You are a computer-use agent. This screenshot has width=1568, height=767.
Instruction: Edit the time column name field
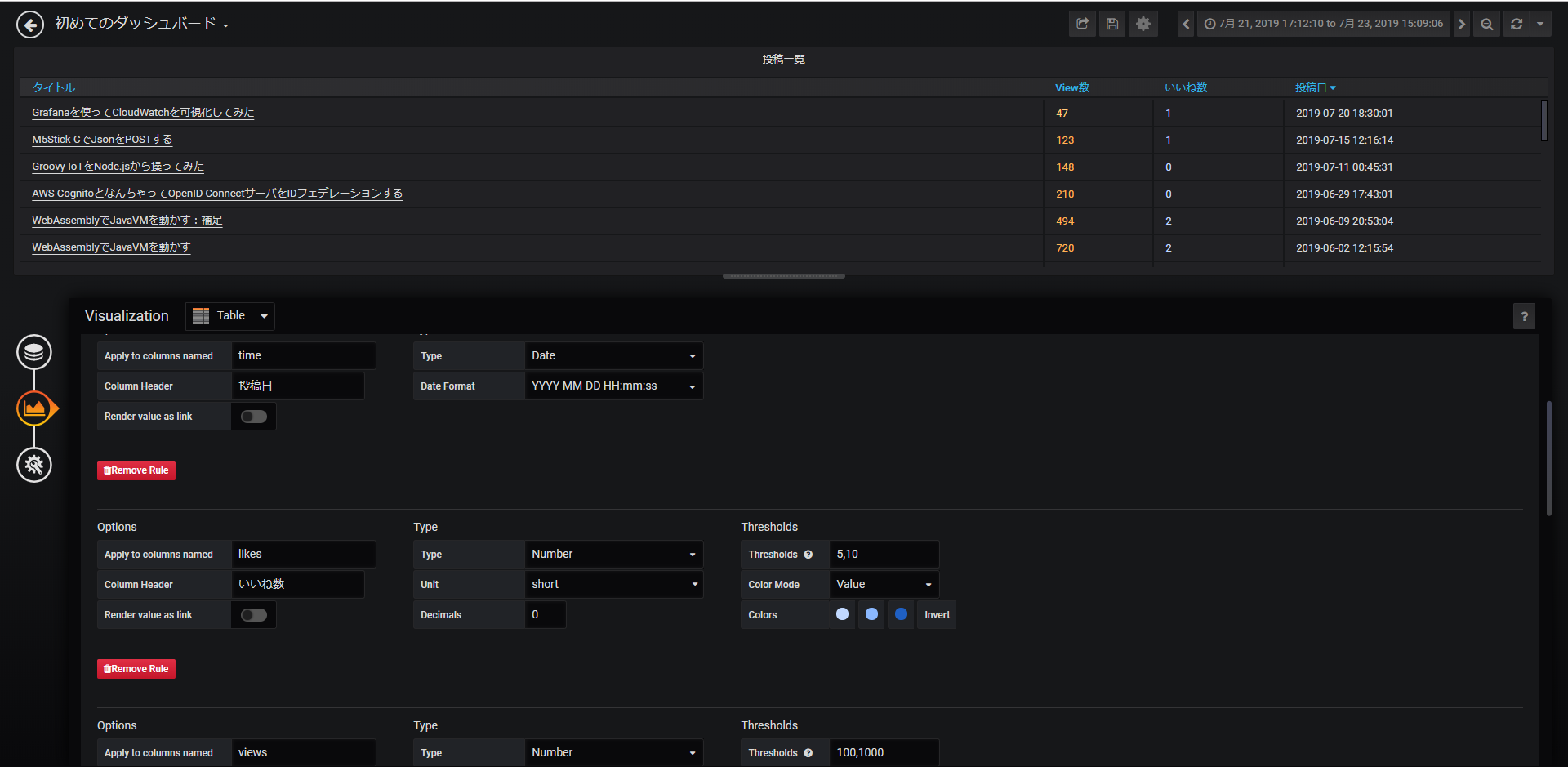click(x=304, y=356)
